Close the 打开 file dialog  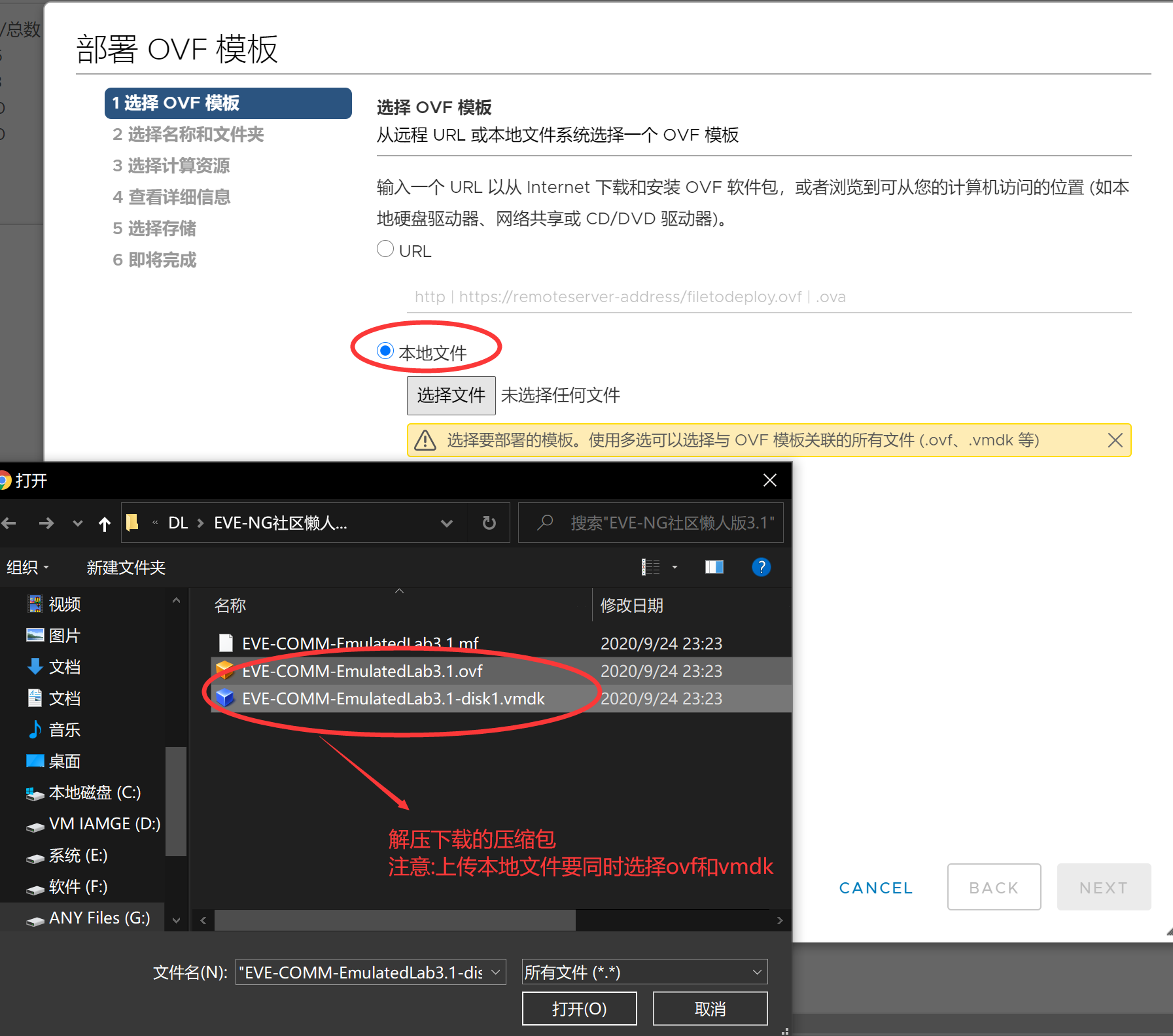770,480
